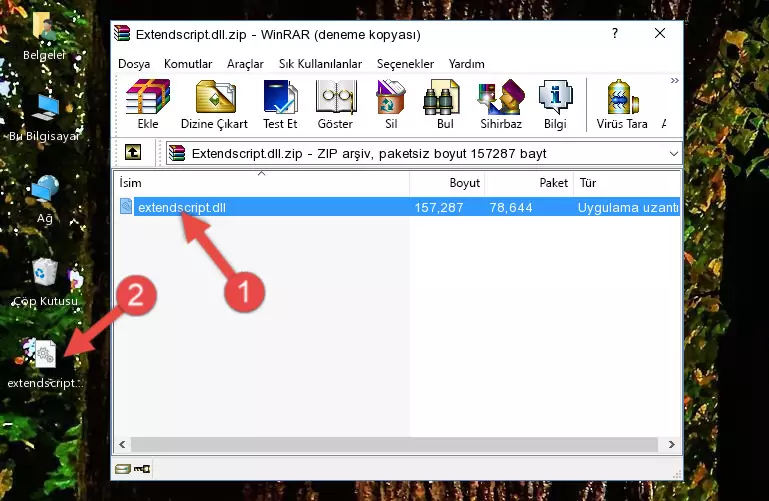This screenshot has height=501, width=769.
Task: Sort by Tür column header
Action: (x=627, y=183)
